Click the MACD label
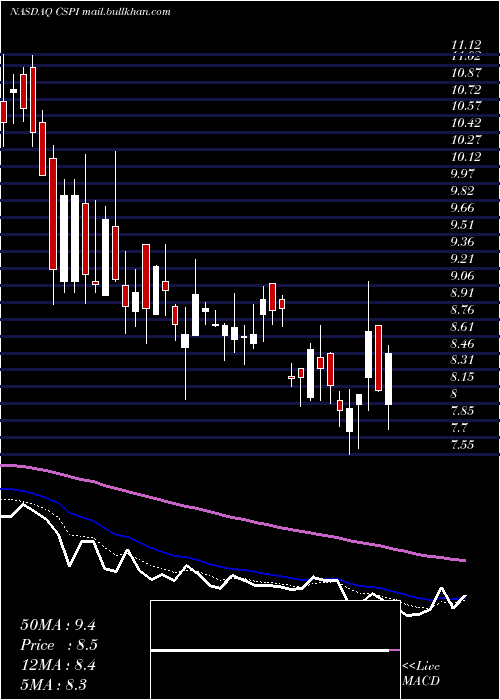500x700 pixels. (x=421, y=681)
